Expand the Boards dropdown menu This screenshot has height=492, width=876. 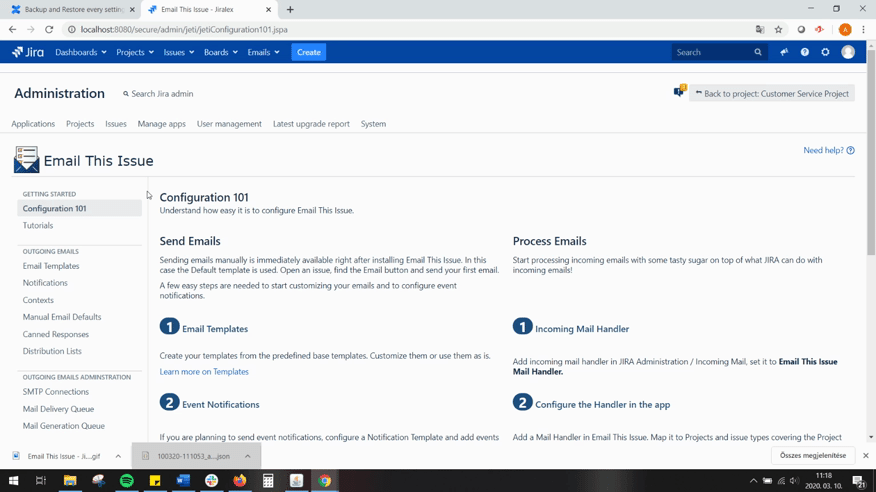coord(221,52)
